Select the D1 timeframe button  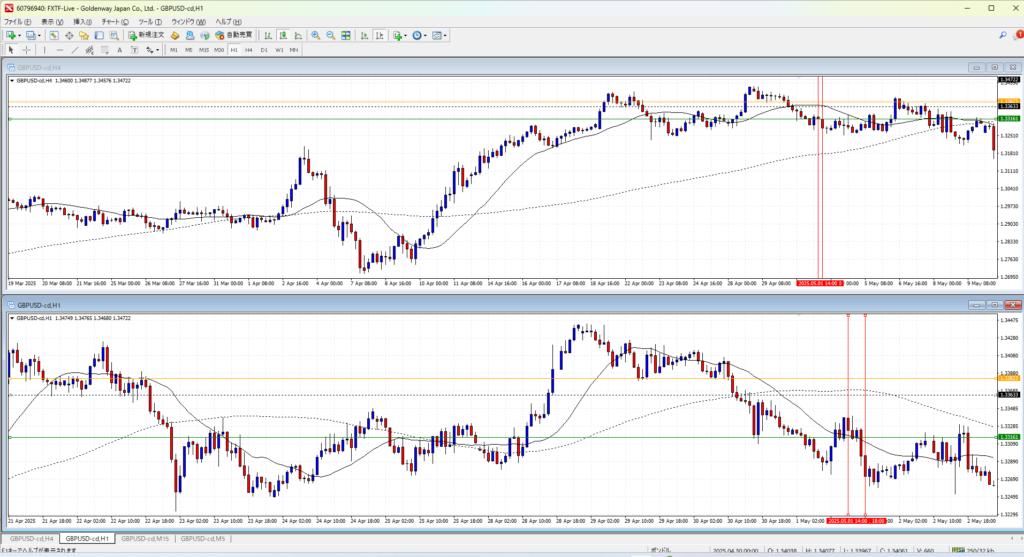[264, 49]
